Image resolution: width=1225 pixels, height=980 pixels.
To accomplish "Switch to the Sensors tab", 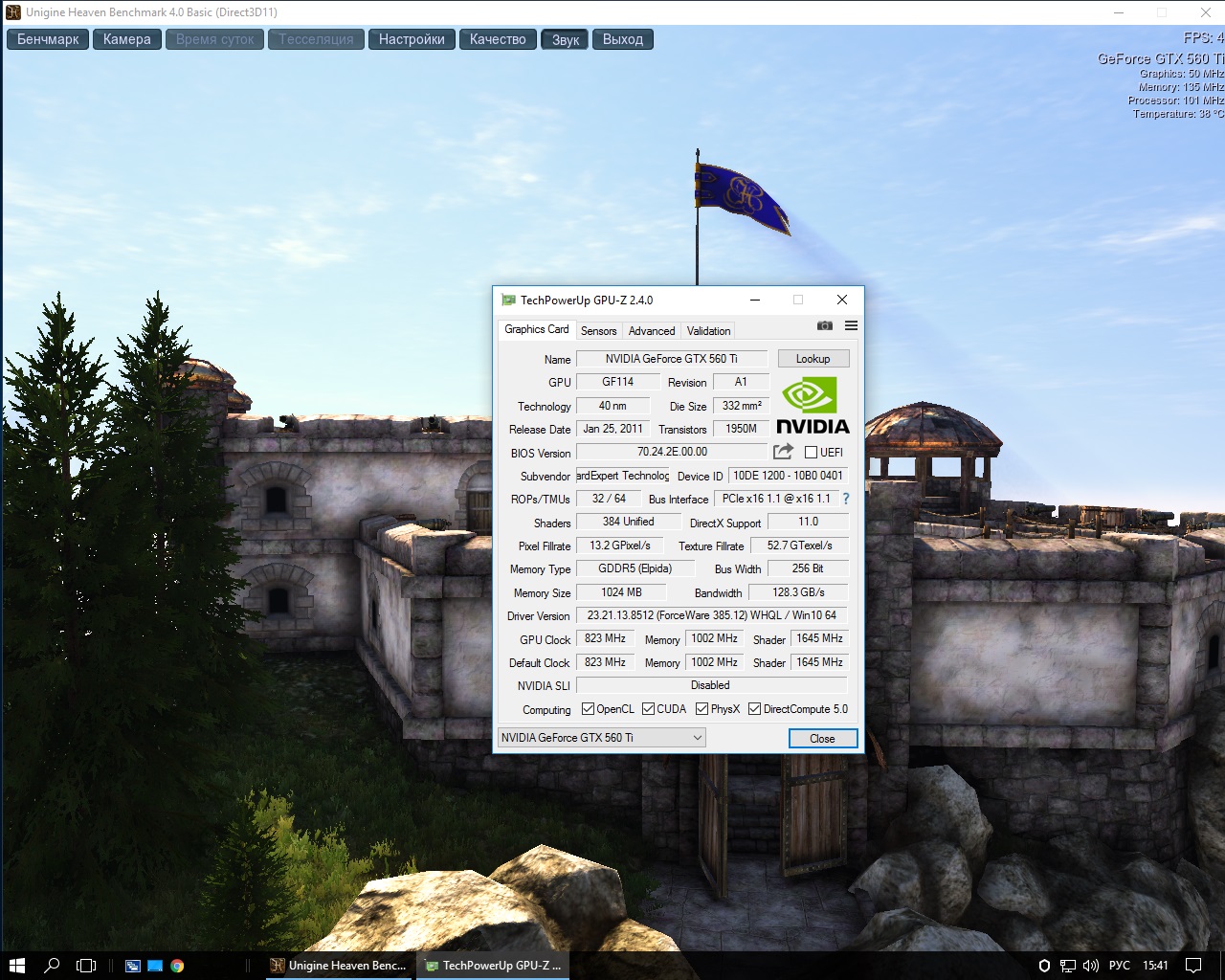I will tap(598, 331).
